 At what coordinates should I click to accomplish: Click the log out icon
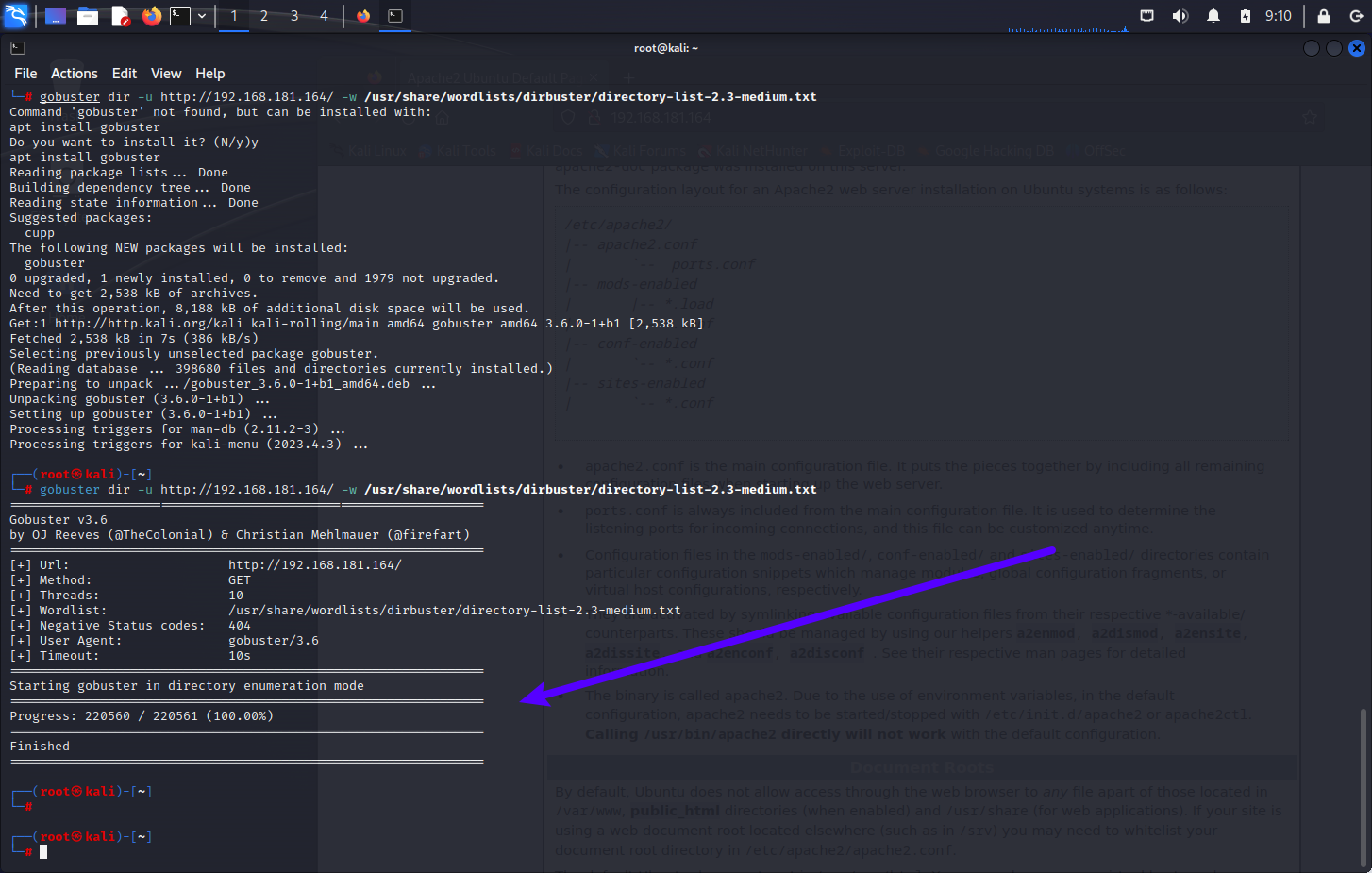pos(1356,16)
